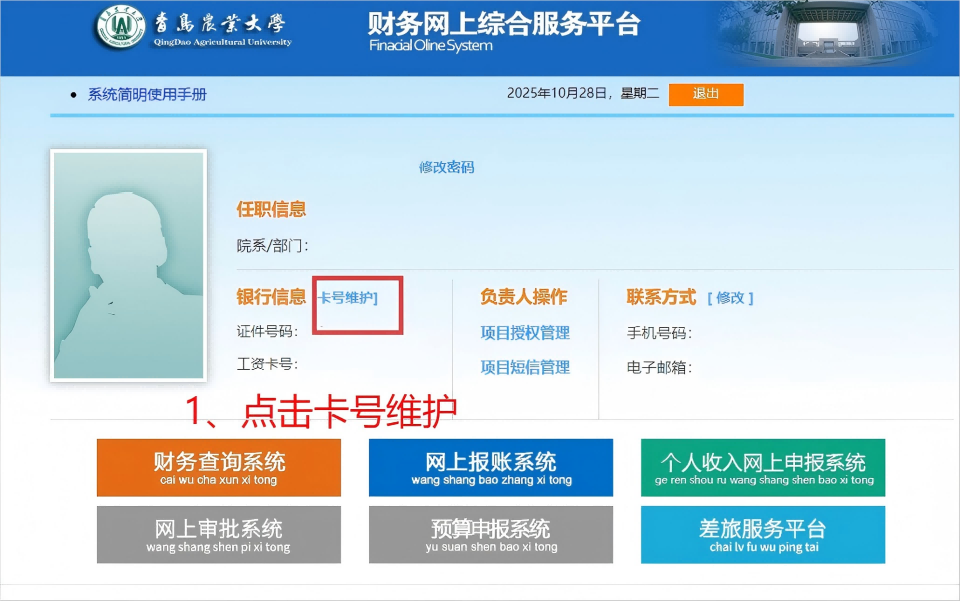Click 卡号维护 next to 银行信息
Viewport: 960px width, 601px height.
pyautogui.click(x=348, y=298)
